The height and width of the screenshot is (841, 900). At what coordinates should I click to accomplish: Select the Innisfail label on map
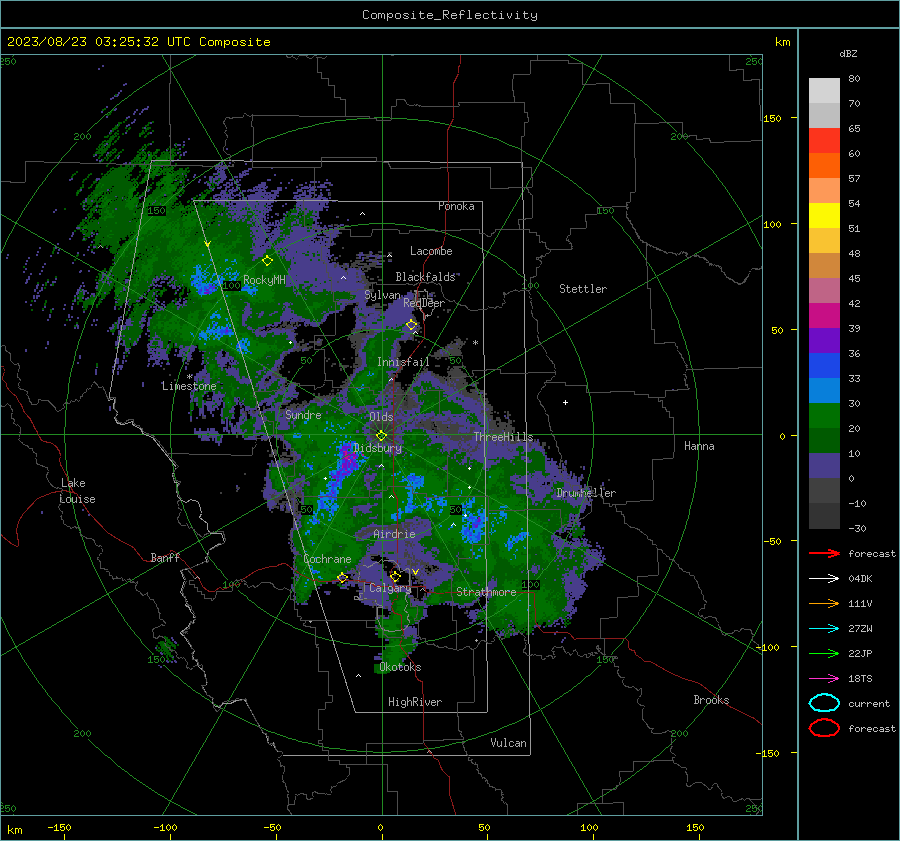click(403, 362)
